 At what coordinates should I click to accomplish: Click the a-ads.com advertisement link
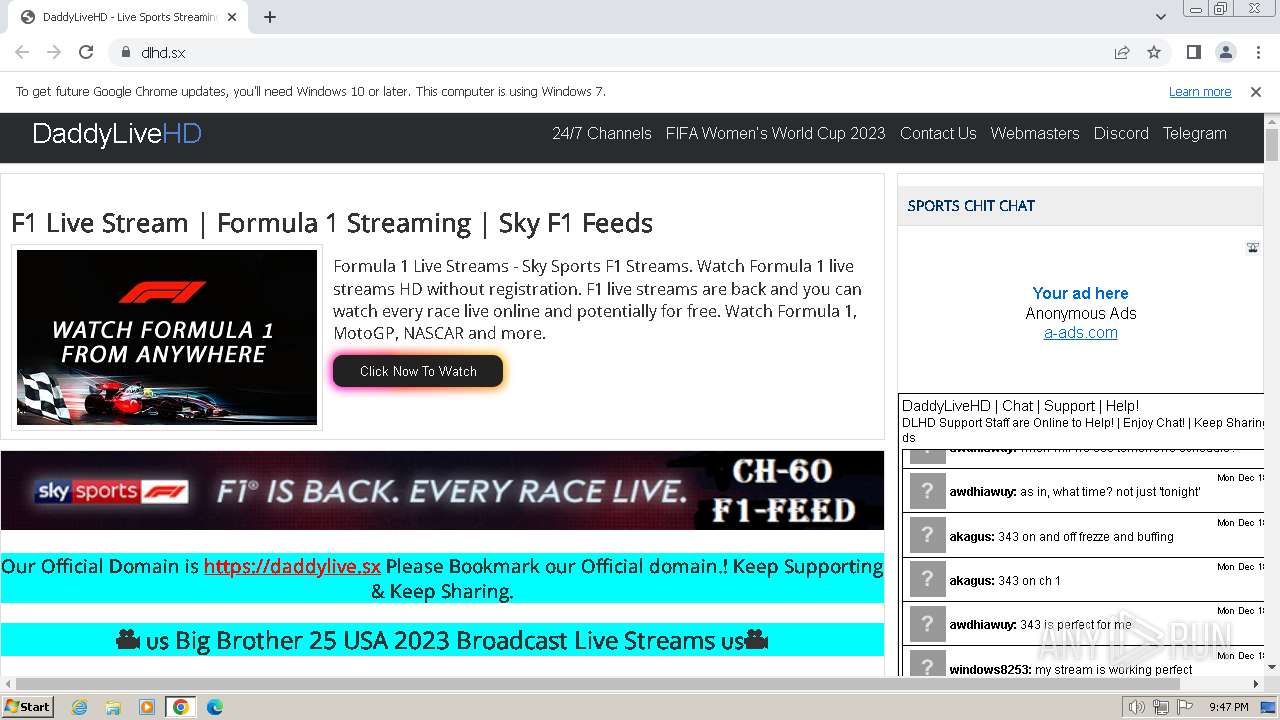coord(1080,333)
